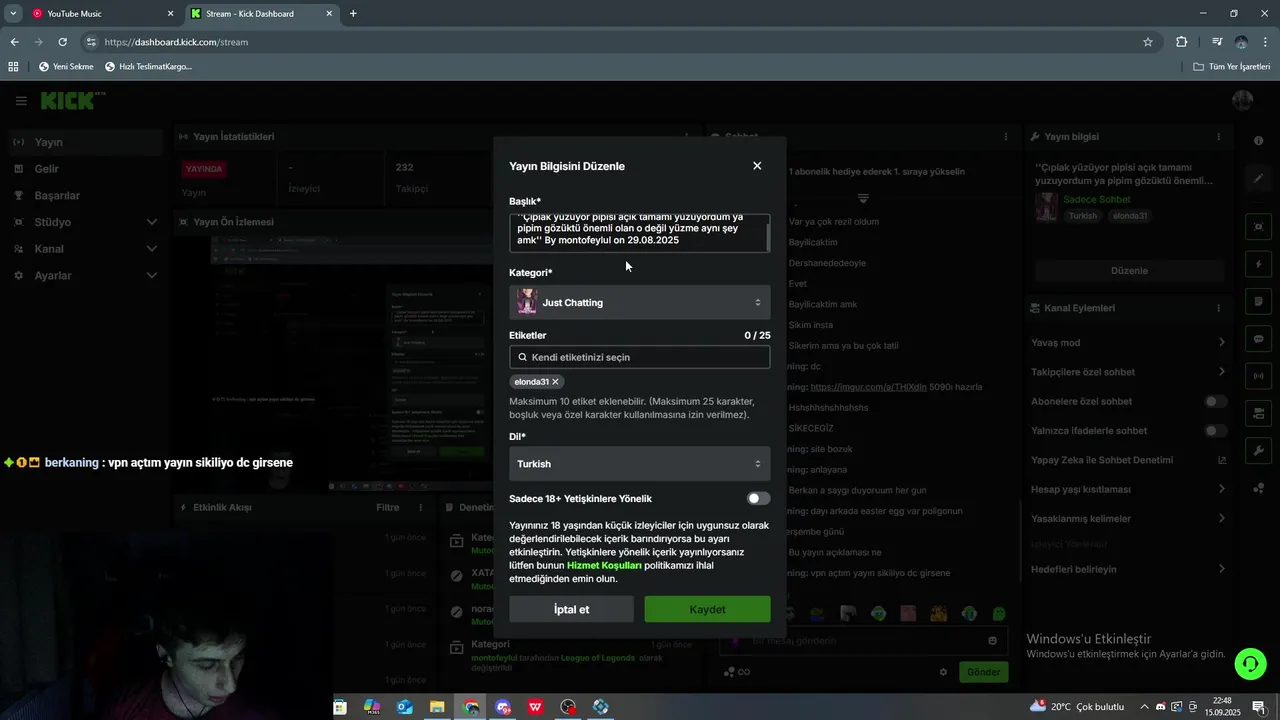The image size is (1280, 720).
Task: Open the Yeni Sekme bookmark
Action: pos(66,66)
